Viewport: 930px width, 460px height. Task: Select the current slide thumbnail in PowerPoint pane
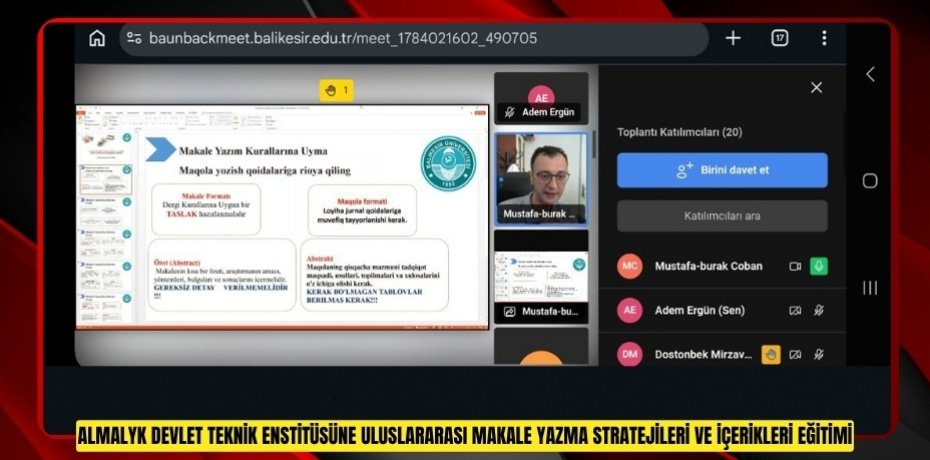[106, 180]
